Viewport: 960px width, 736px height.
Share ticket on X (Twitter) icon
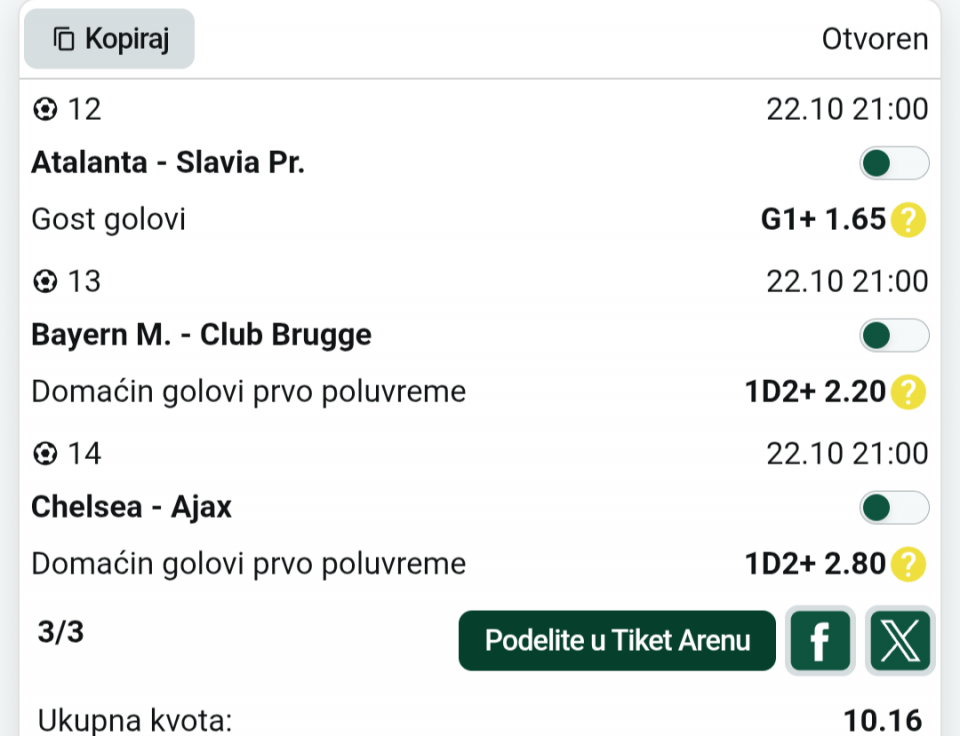click(x=900, y=640)
